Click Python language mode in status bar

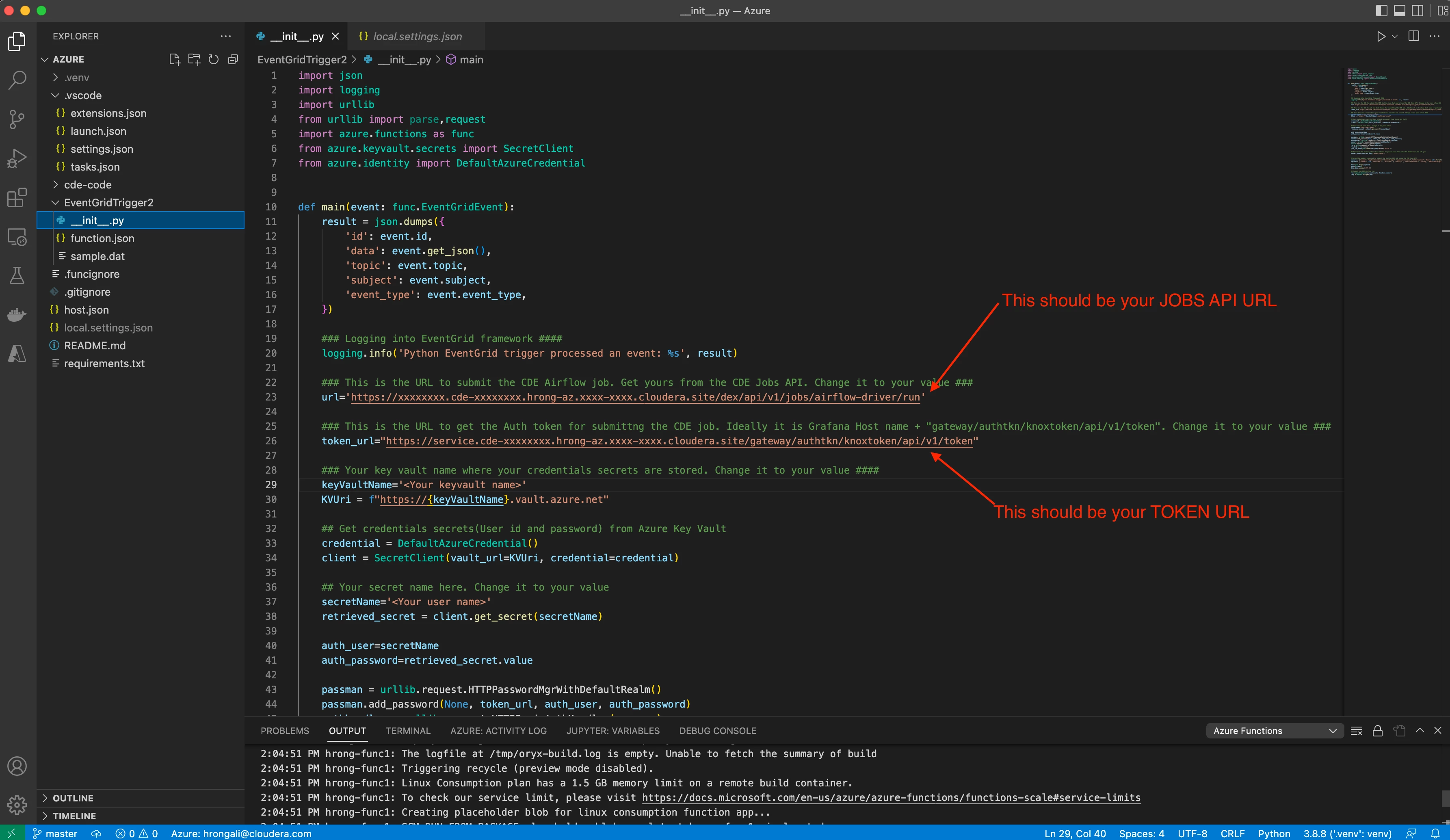pos(1274,833)
